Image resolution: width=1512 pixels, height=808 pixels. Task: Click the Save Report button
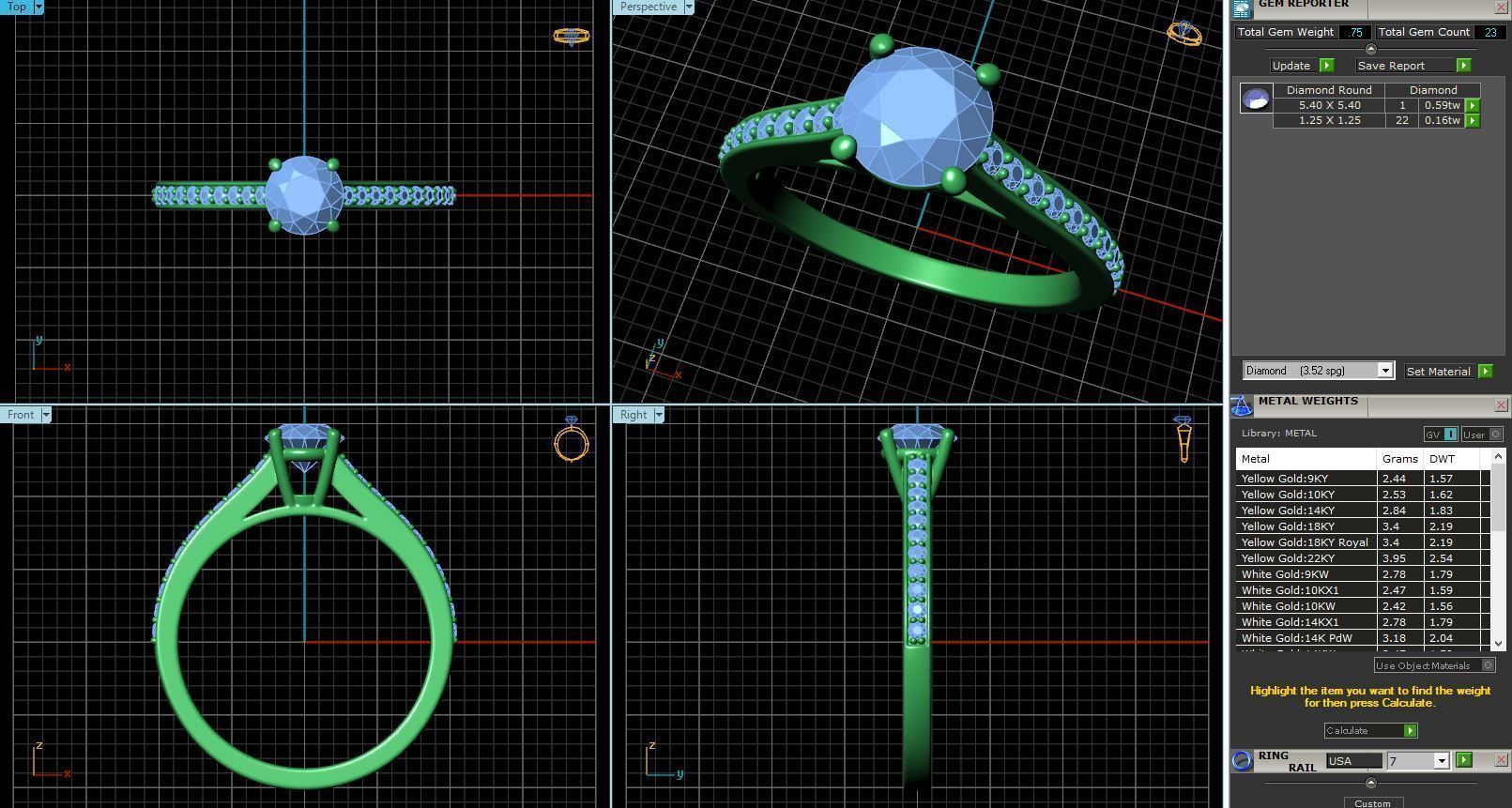[1413, 66]
